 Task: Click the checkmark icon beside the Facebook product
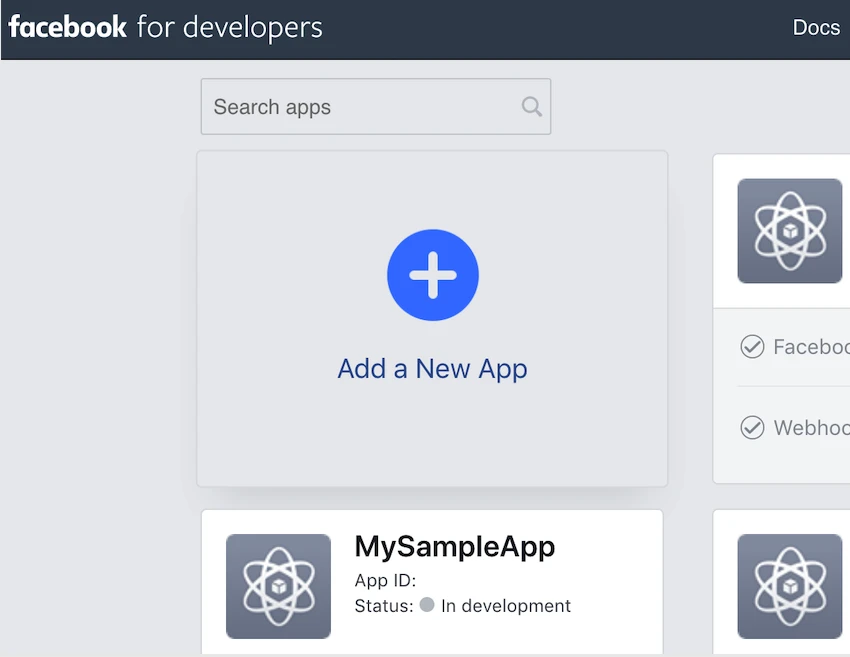coord(752,346)
